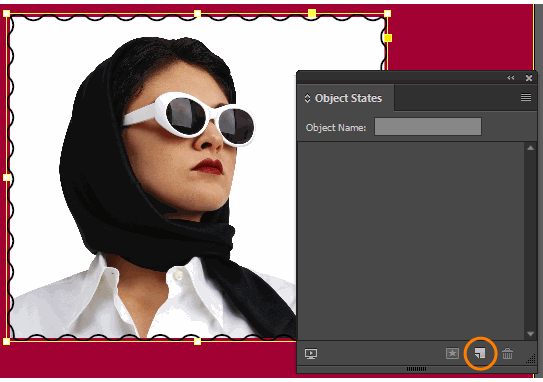
Task: Click the states list scroll down arrow
Action: point(530,334)
